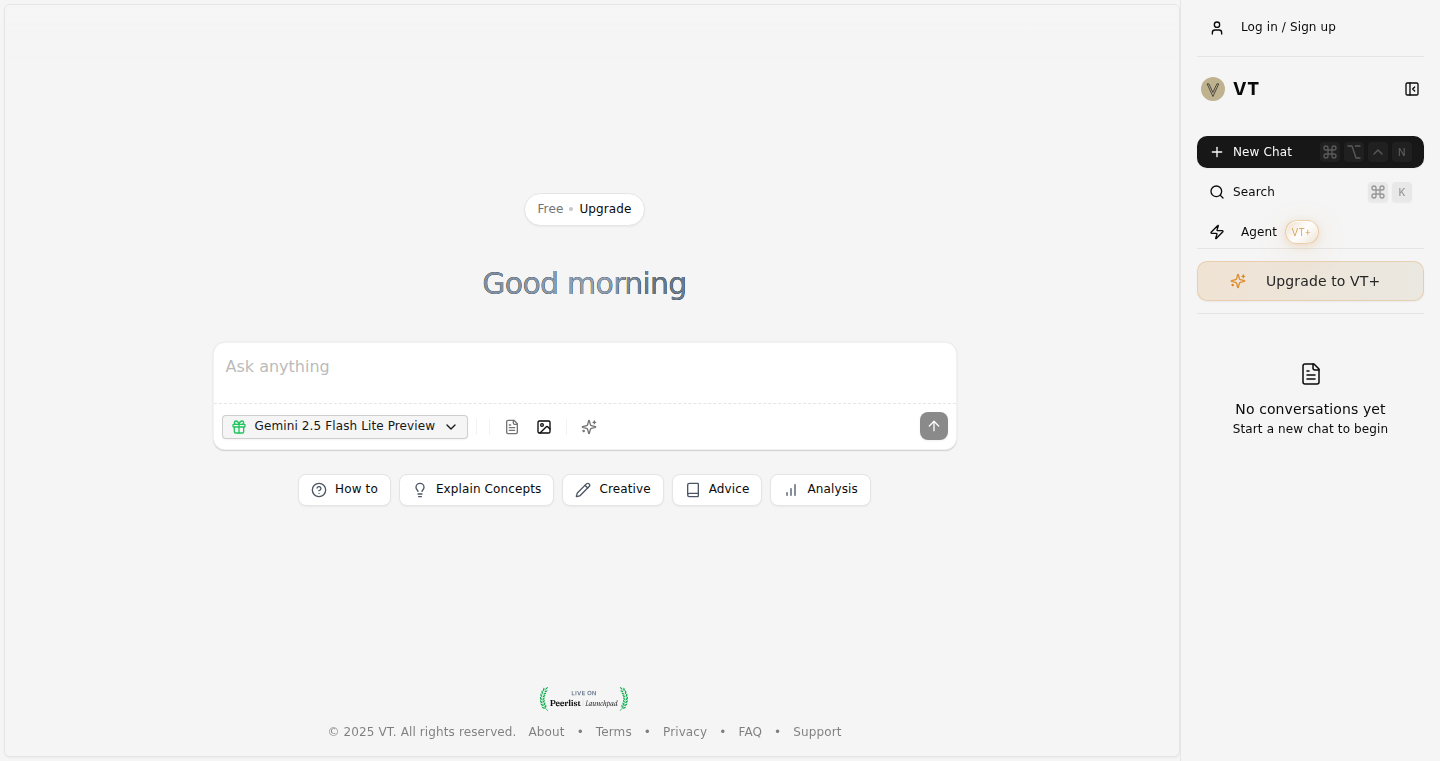Collapse the sidebar using the panel icon
The height and width of the screenshot is (761, 1440).
pos(1412,89)
